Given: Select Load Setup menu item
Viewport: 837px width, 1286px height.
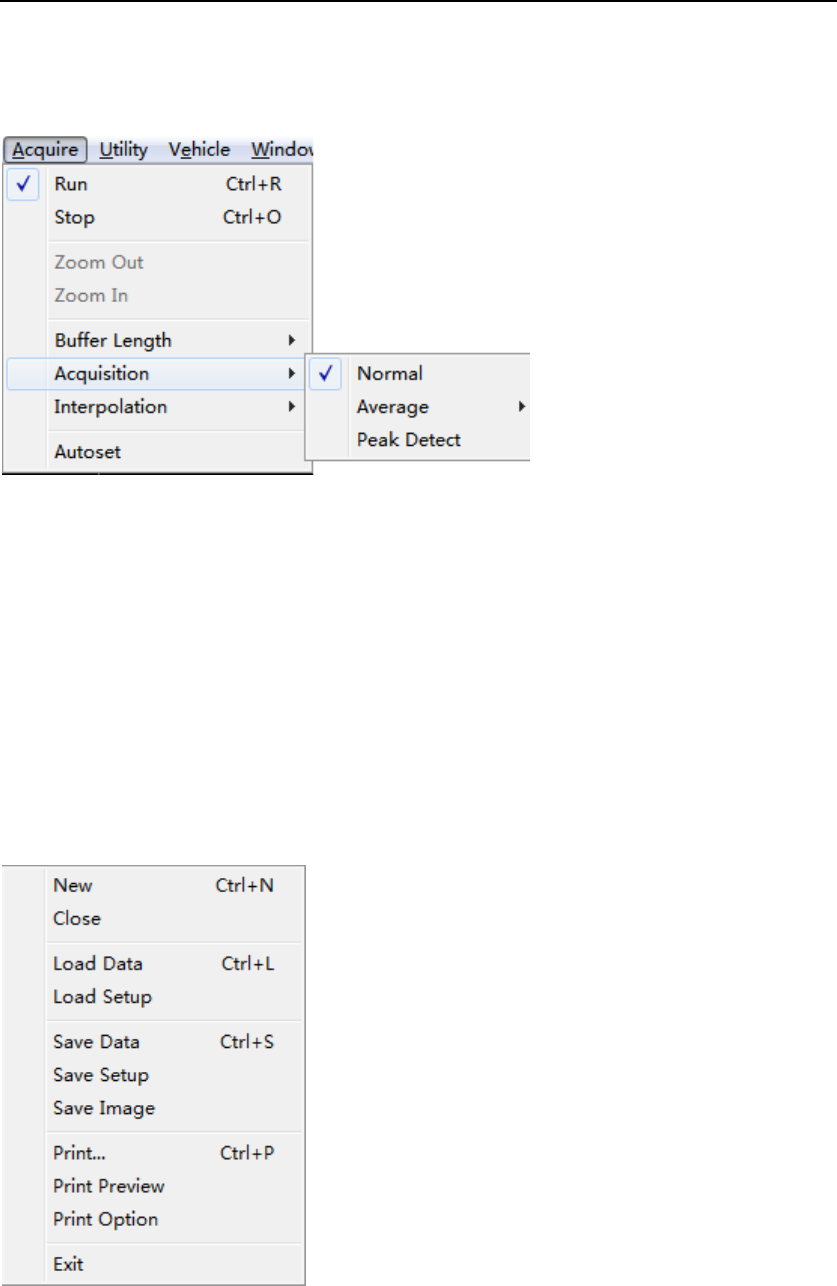Looking at the screenshot, I should tap(155, 997).
